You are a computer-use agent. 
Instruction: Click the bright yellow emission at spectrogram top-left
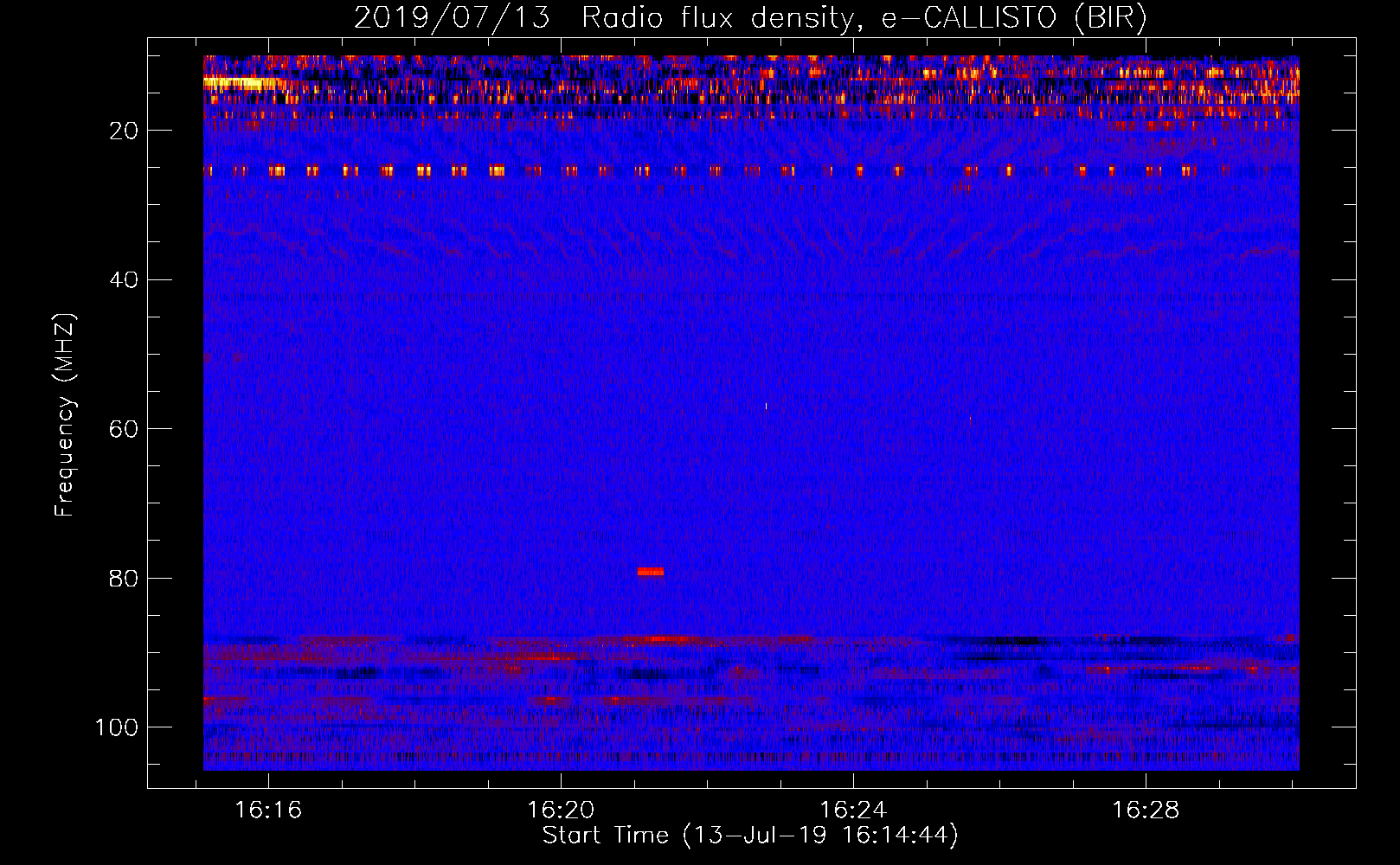pyautogui.click(x=241, y=83)
